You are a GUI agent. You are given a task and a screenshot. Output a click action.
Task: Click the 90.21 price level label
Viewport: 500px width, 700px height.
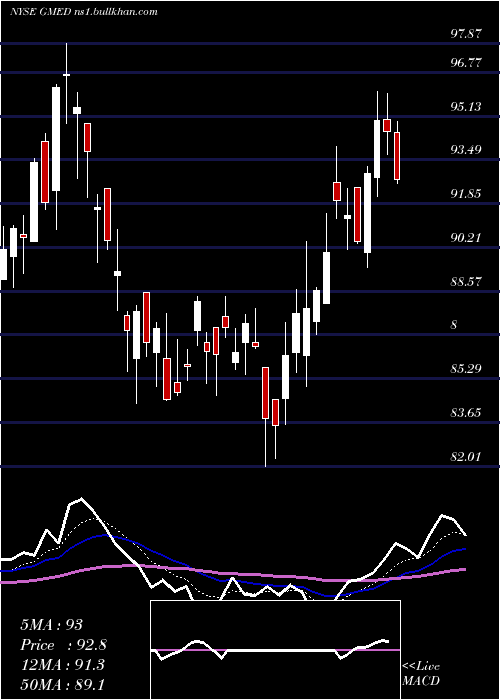click(x=466, y=238)
